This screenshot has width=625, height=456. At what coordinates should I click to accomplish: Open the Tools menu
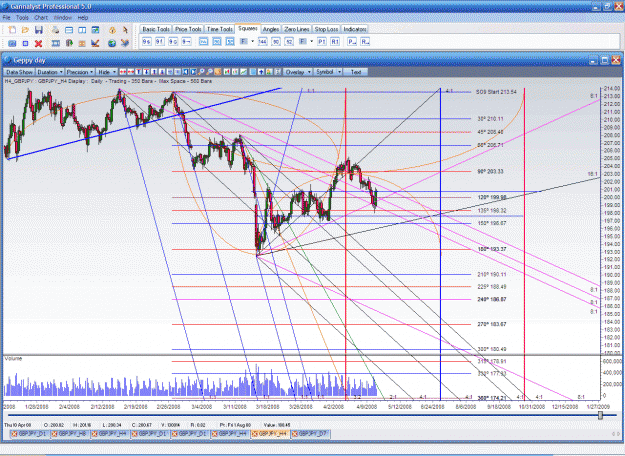click(22, 18)
